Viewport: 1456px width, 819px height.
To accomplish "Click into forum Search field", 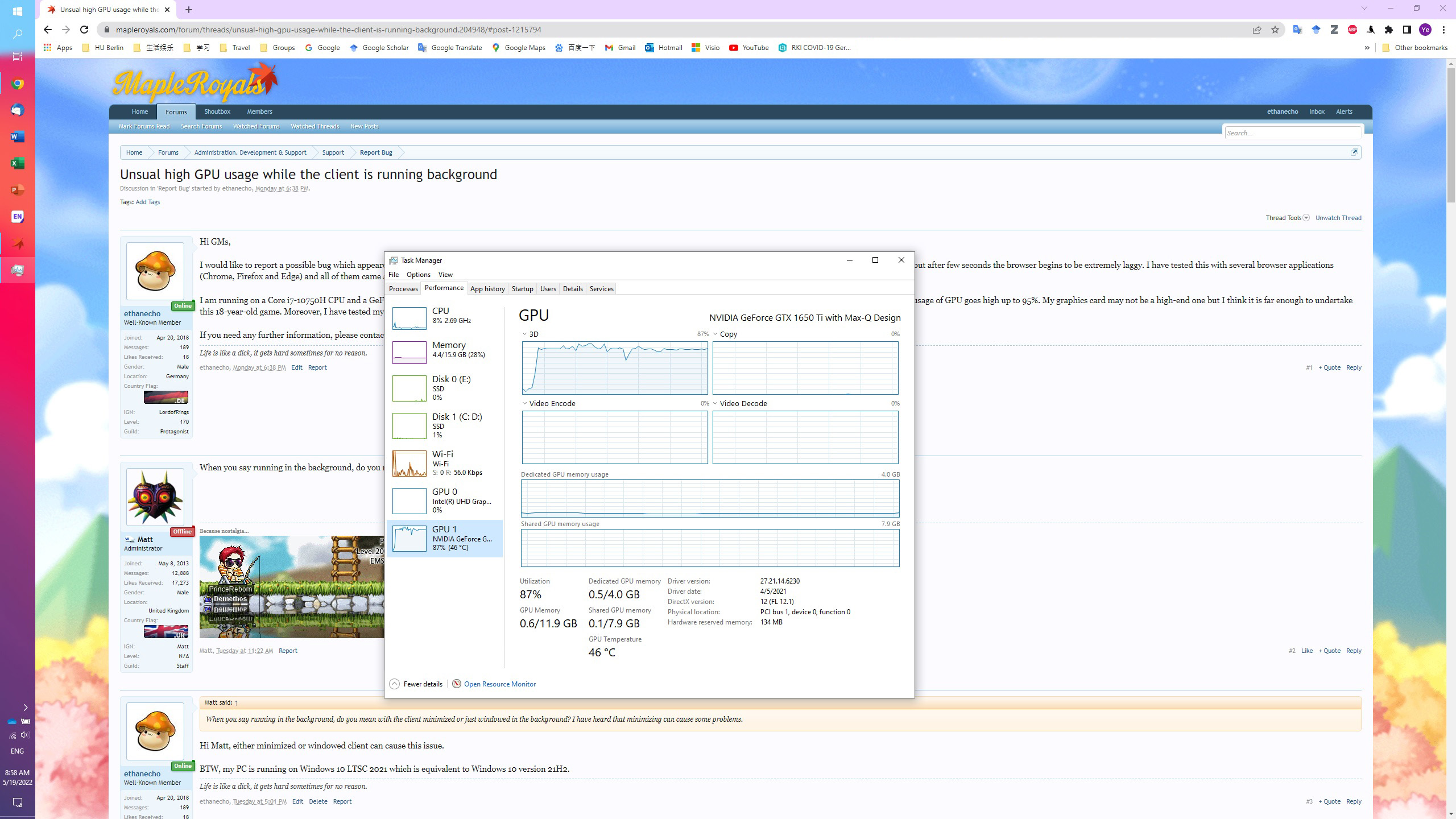I will (1292, 133).
